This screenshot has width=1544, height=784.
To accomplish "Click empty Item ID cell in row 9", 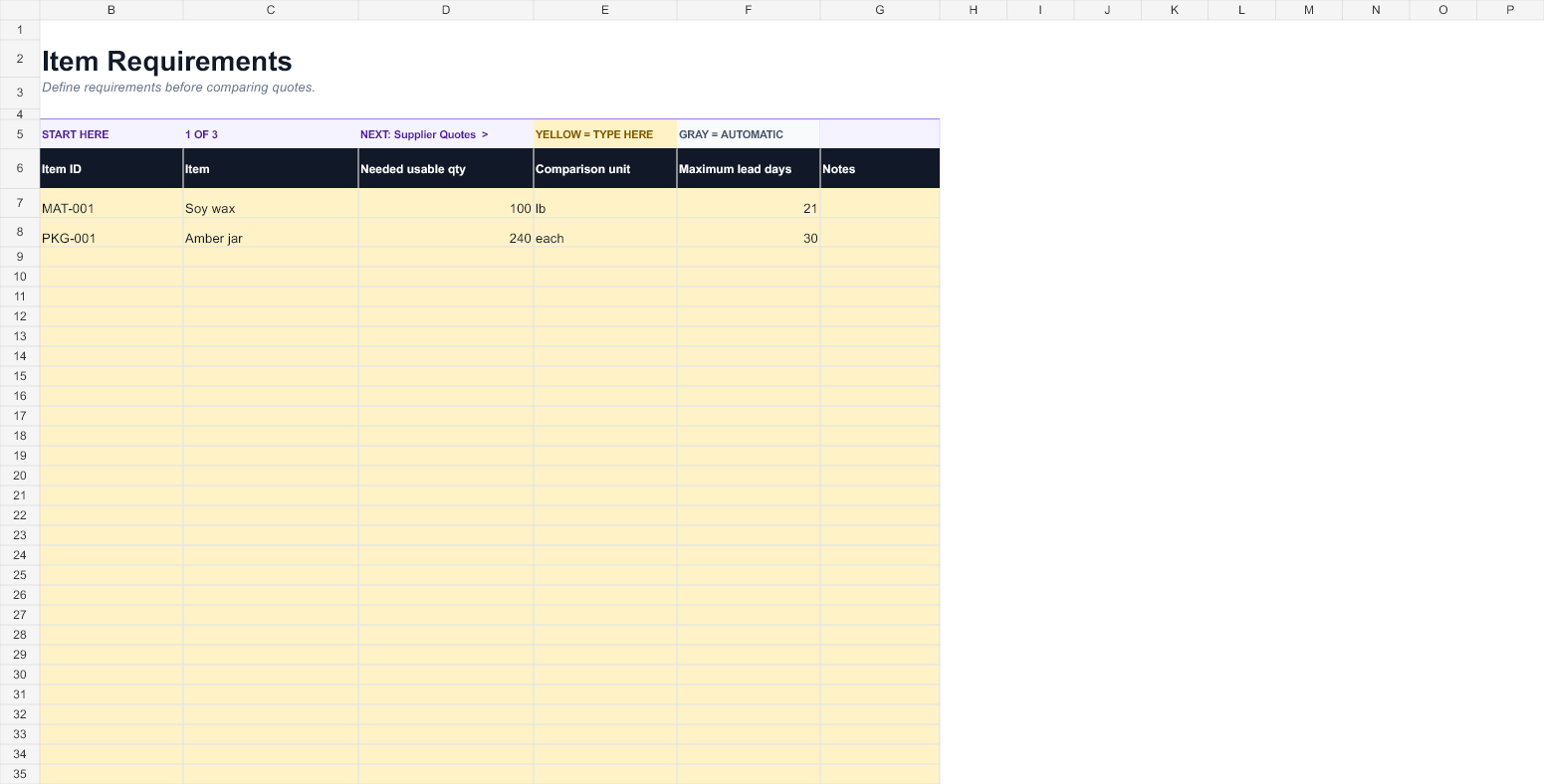I will pyautogui.click(x=111, y=257).
